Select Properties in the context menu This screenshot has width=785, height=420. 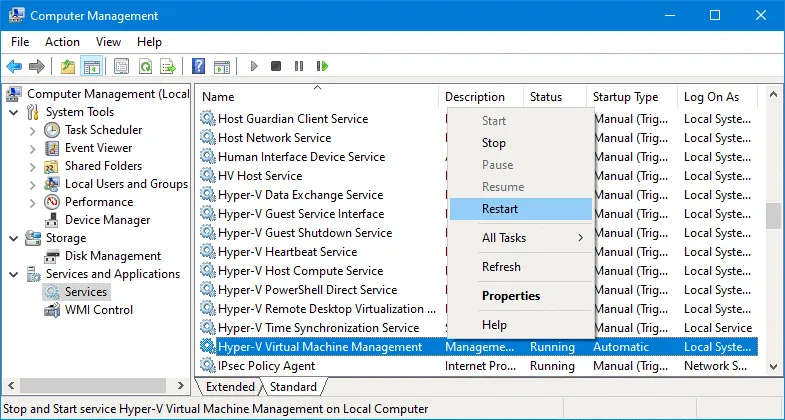pyautogui.click(x=510, y=296)
